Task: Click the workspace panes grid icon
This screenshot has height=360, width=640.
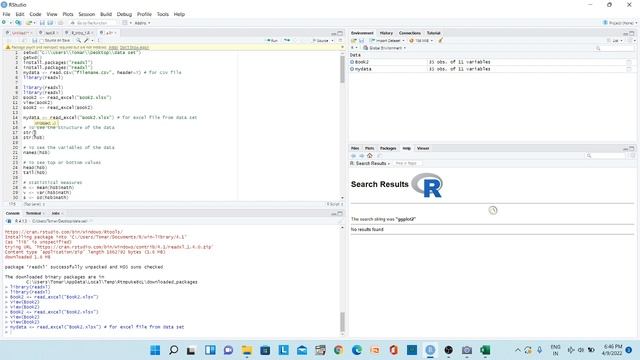Action: 125,23
